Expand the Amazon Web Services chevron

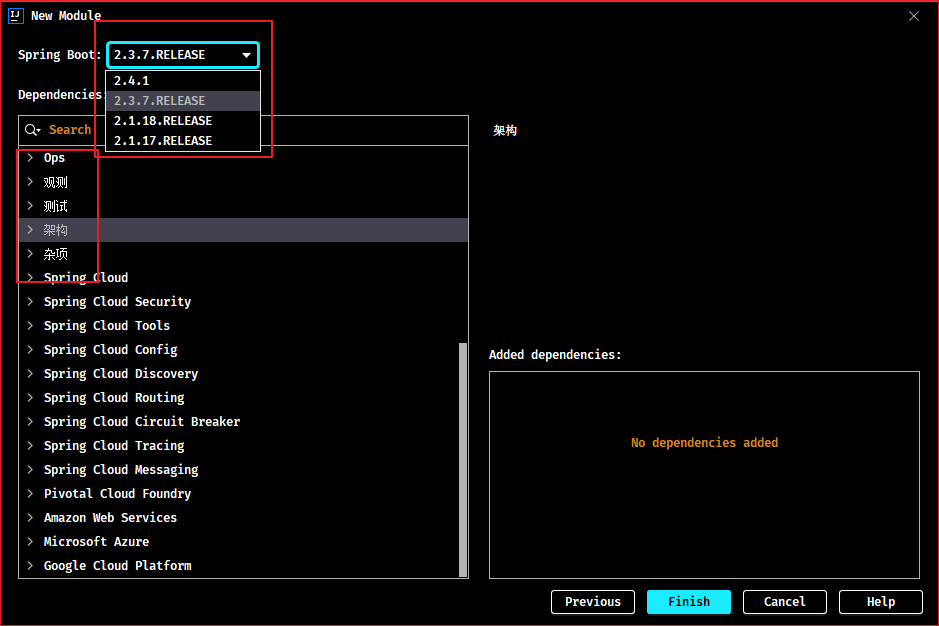tap(30, 517)
